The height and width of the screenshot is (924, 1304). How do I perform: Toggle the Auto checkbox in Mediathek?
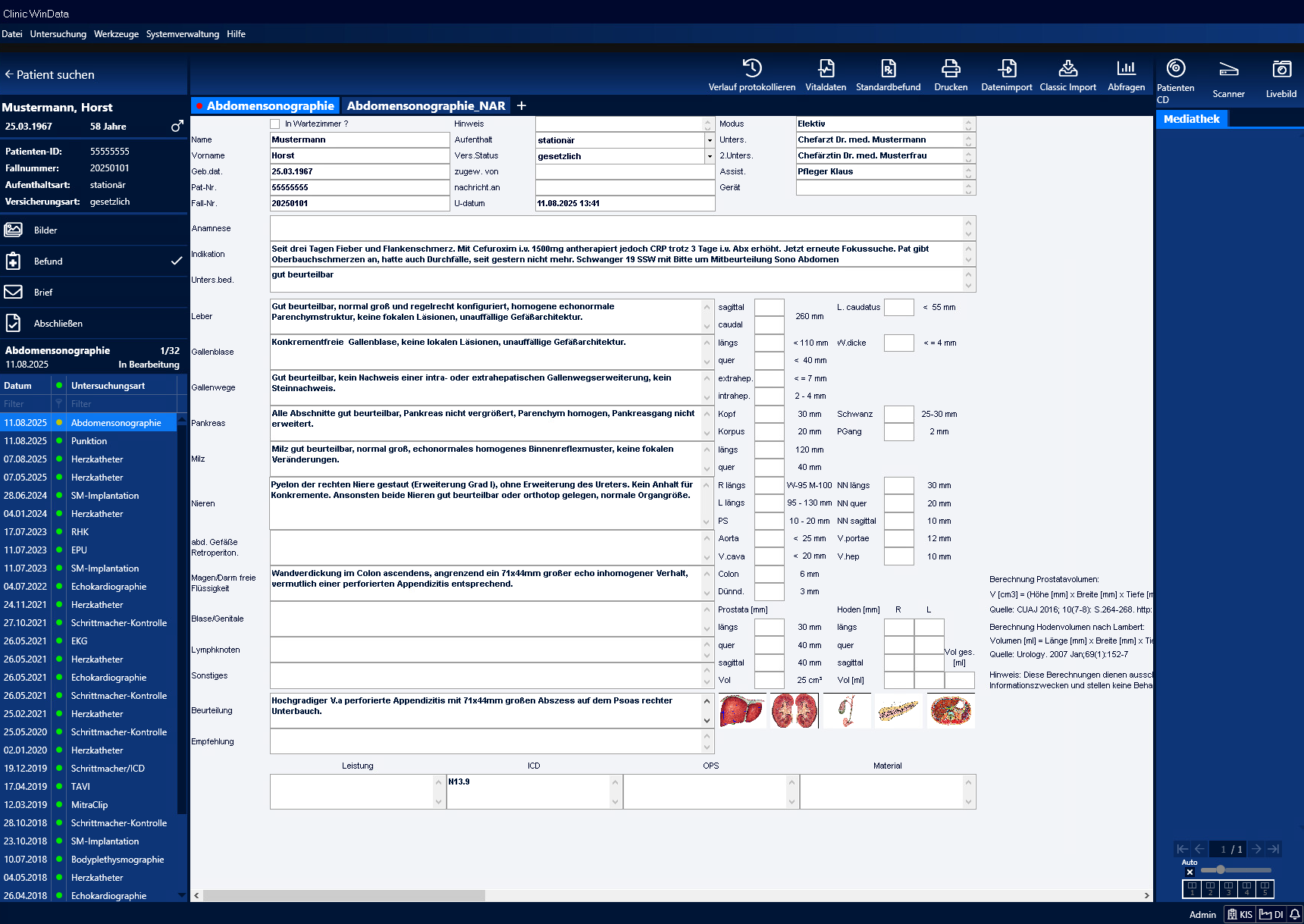click(x=1190, y=872)
